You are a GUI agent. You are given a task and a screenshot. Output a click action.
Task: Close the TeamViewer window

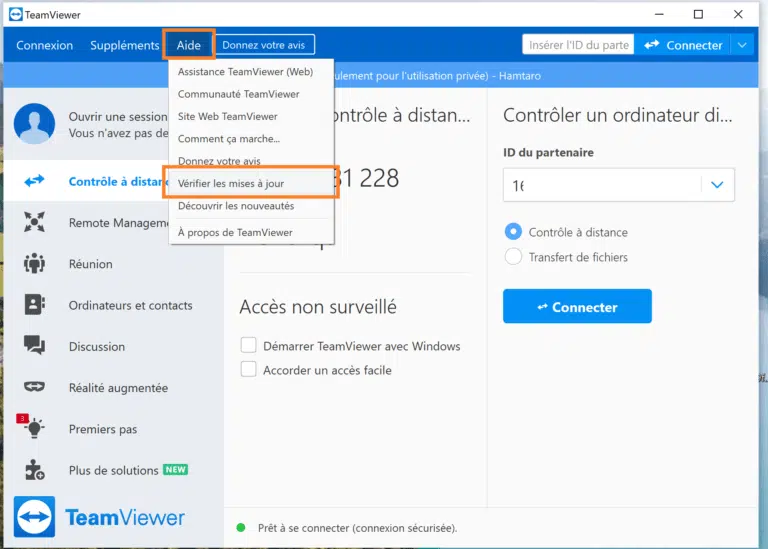(x=738, y=14)
